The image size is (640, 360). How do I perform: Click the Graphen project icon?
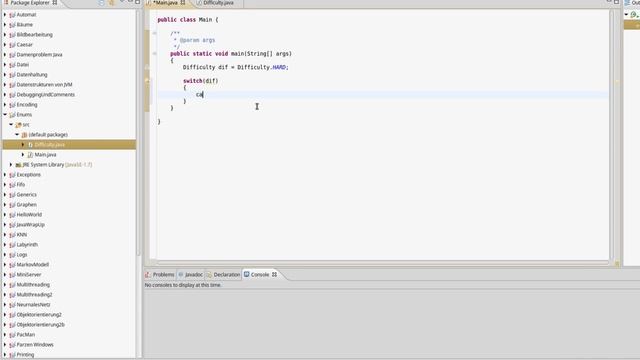(12, 204)
